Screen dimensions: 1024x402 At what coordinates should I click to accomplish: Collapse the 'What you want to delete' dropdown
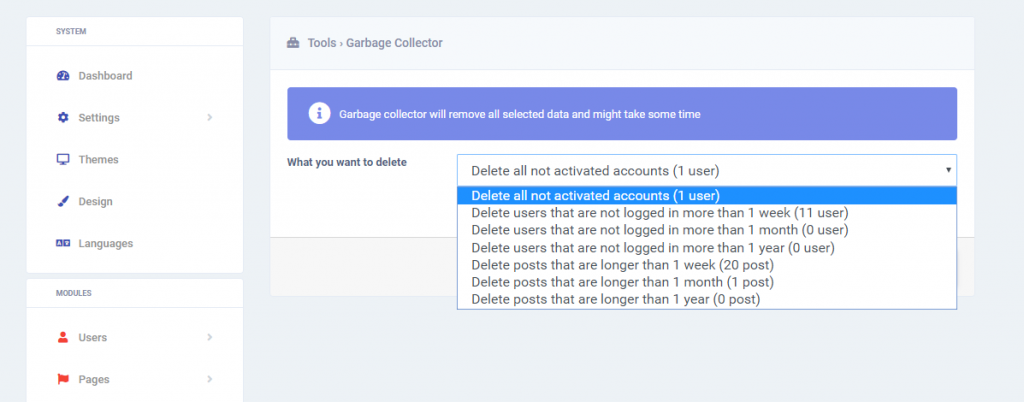coord(707,170)
